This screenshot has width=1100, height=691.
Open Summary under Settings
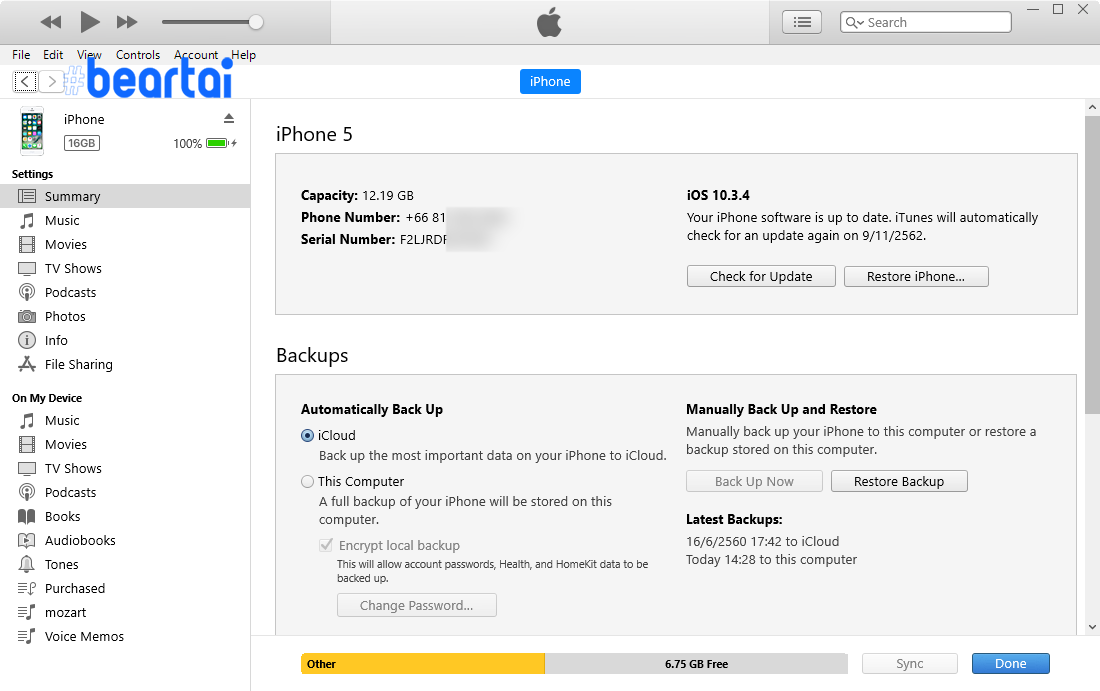125,196
